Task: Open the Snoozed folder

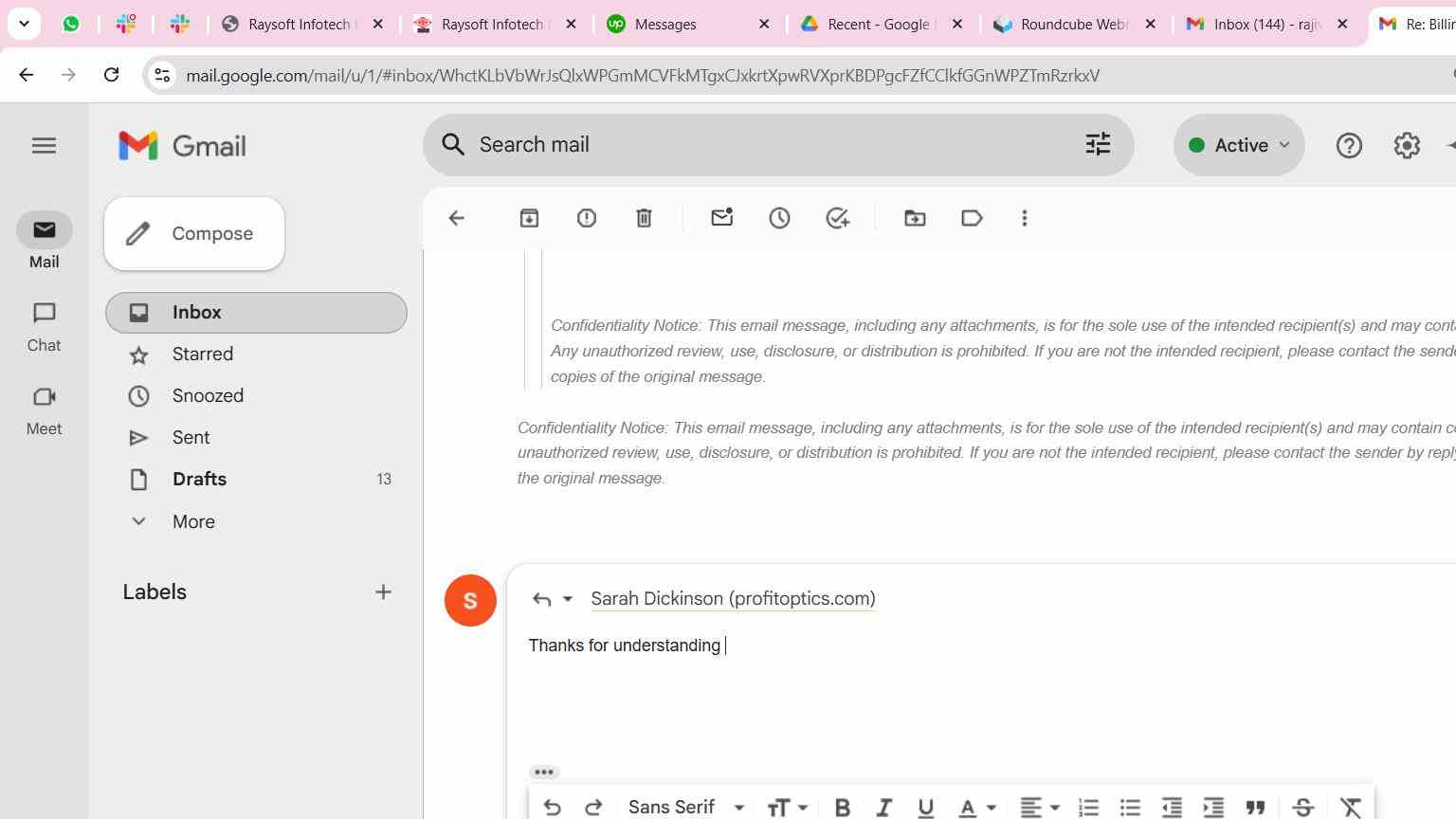Action: point(256,396)
